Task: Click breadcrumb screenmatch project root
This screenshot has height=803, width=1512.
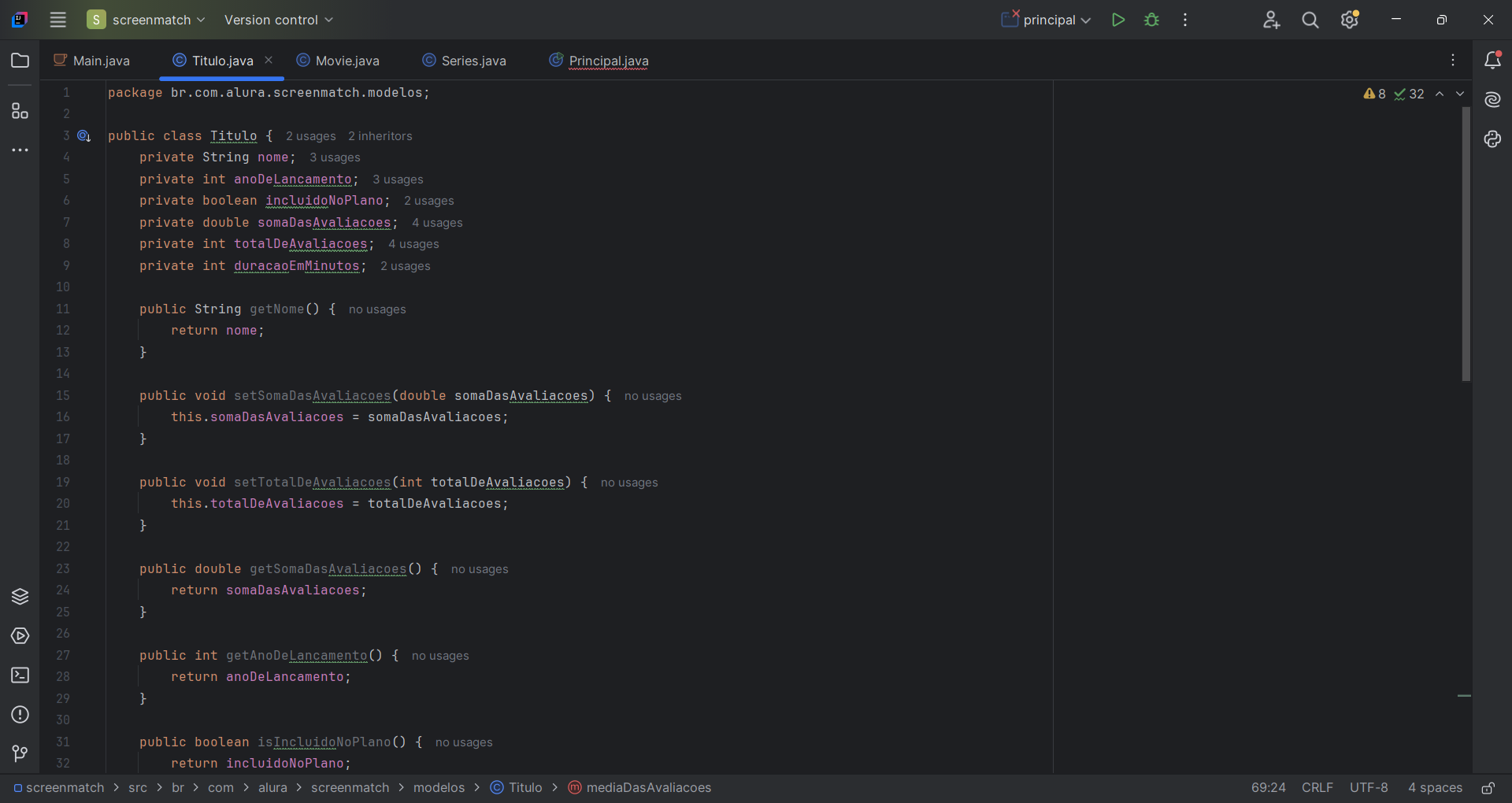Action: coord(59,788)
